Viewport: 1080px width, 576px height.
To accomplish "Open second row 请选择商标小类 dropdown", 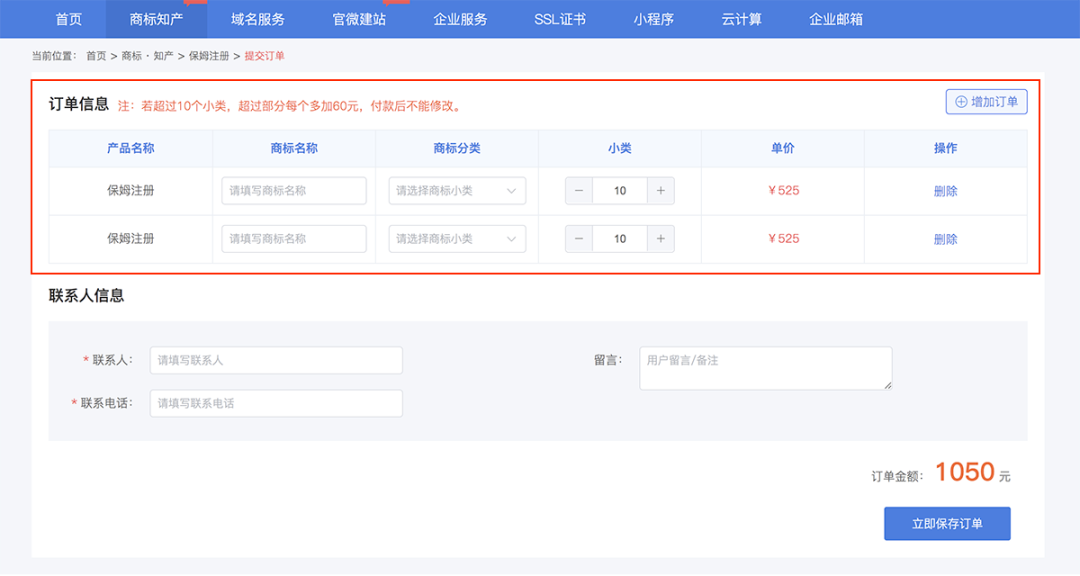I will pyautogui.click(x=457, y=239).
